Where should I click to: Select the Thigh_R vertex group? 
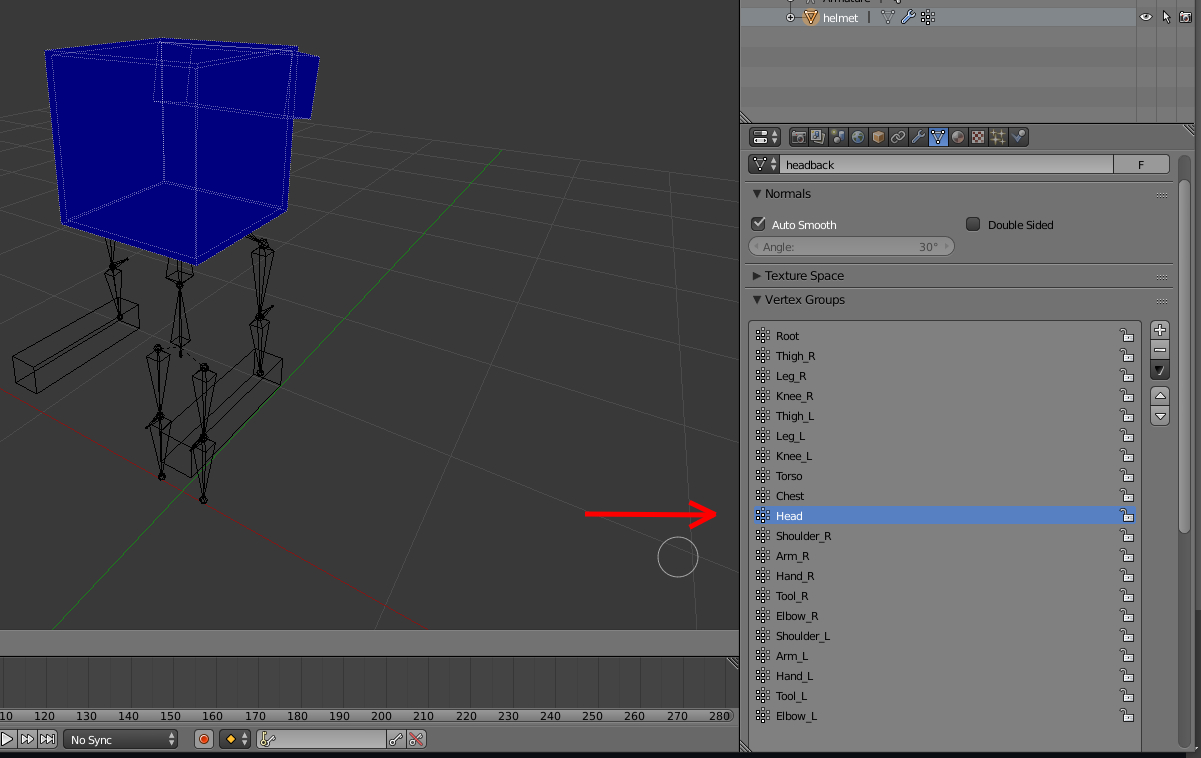click(x=944, y=355)
